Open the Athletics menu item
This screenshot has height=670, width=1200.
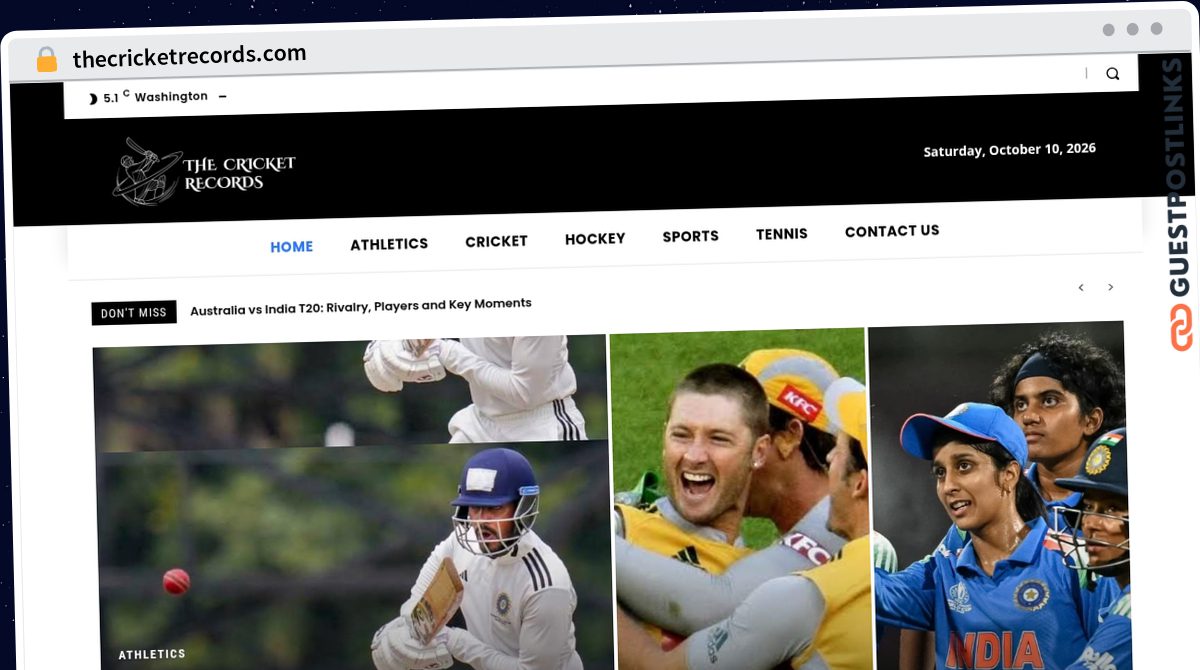389,243
